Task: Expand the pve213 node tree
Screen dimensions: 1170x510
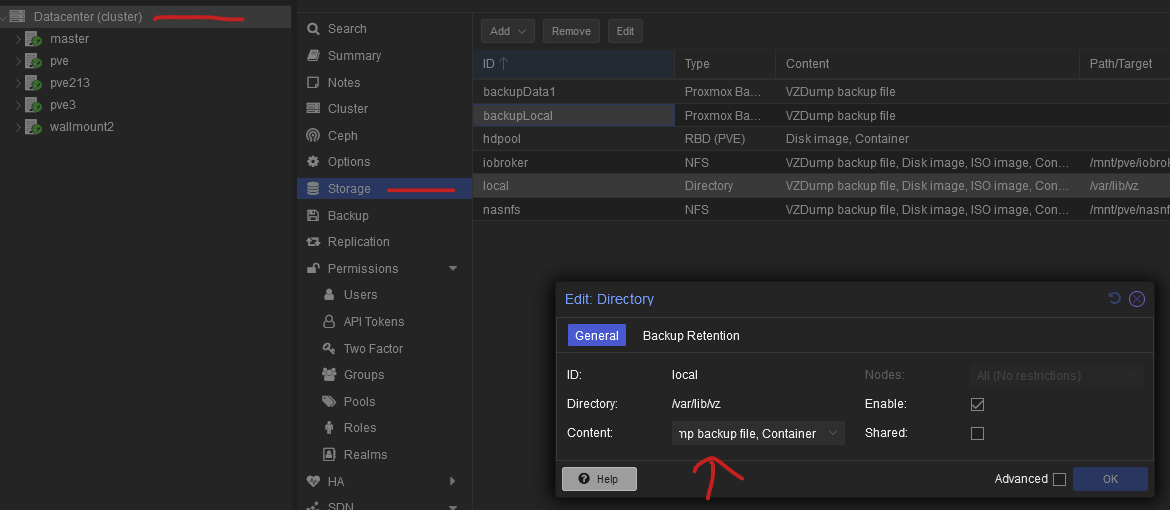Action: tap(18, 83)
